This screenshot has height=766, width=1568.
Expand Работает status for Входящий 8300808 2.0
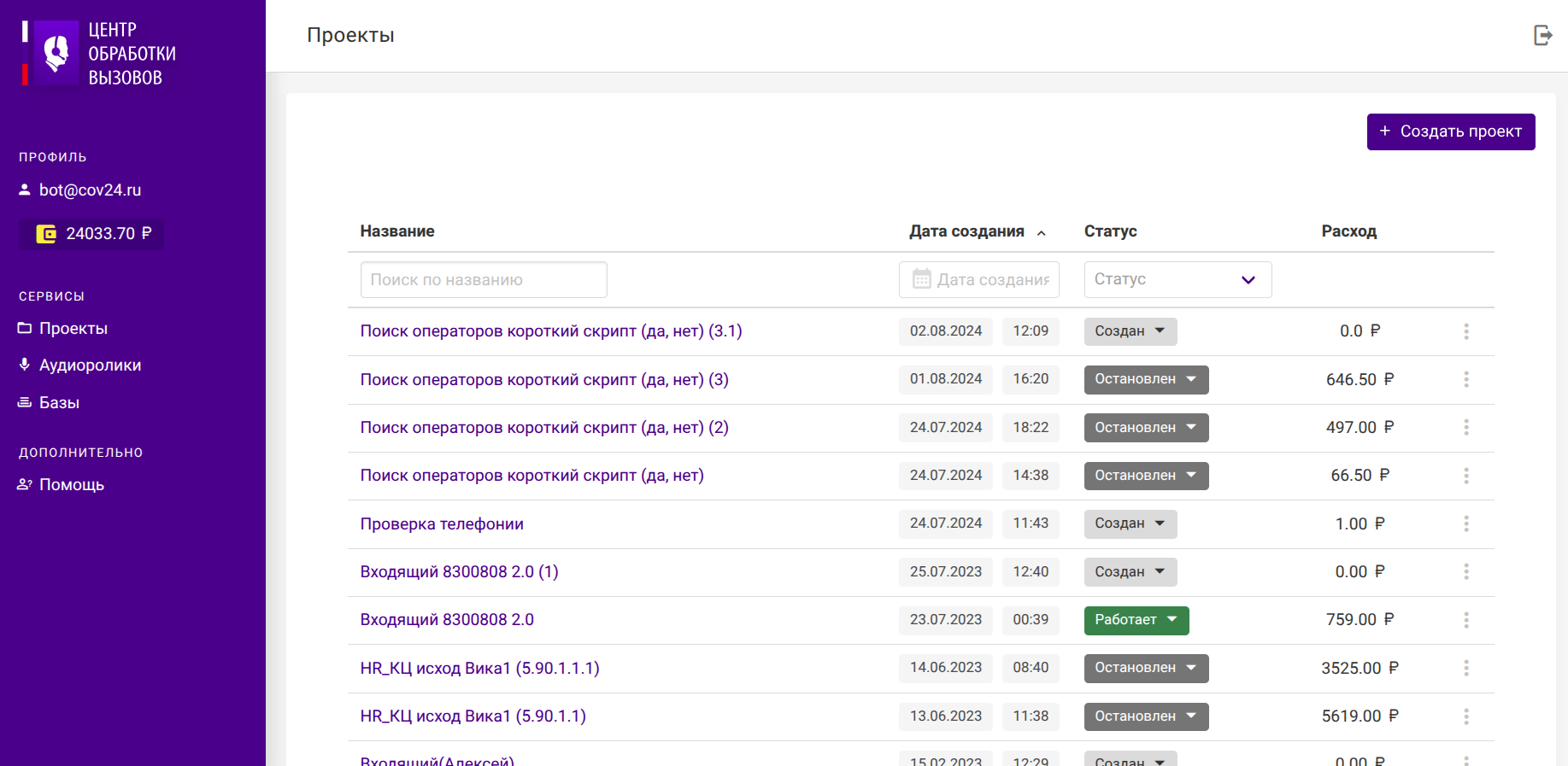click(x=1136, y=620)
